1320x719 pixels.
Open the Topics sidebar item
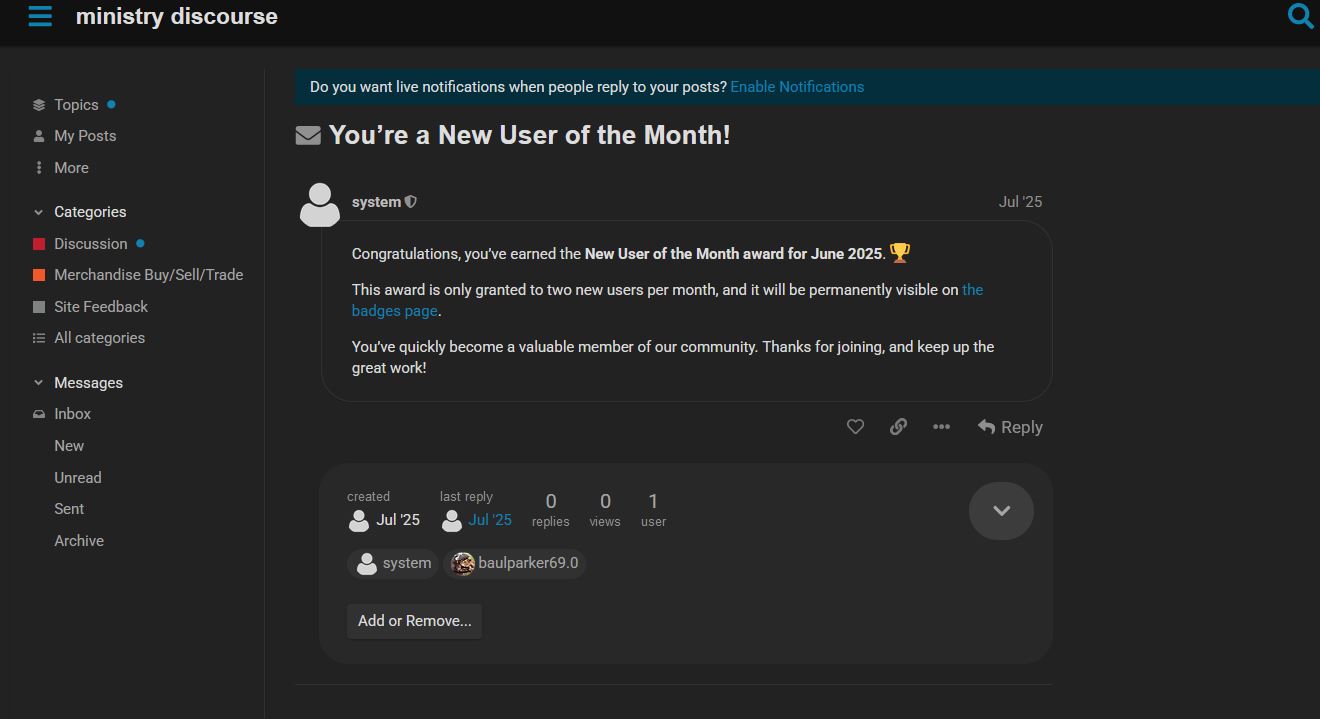click(x=76, y=105)
